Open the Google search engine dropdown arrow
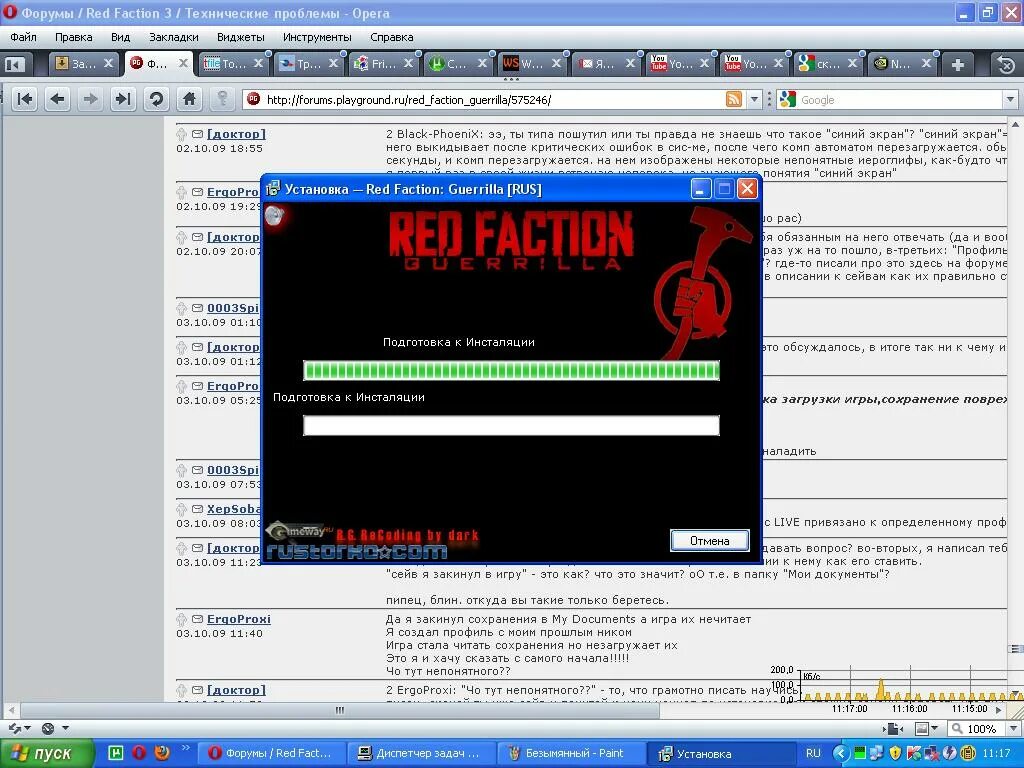The width and height of the screenshot is (1024, 768). (1010, 99)
